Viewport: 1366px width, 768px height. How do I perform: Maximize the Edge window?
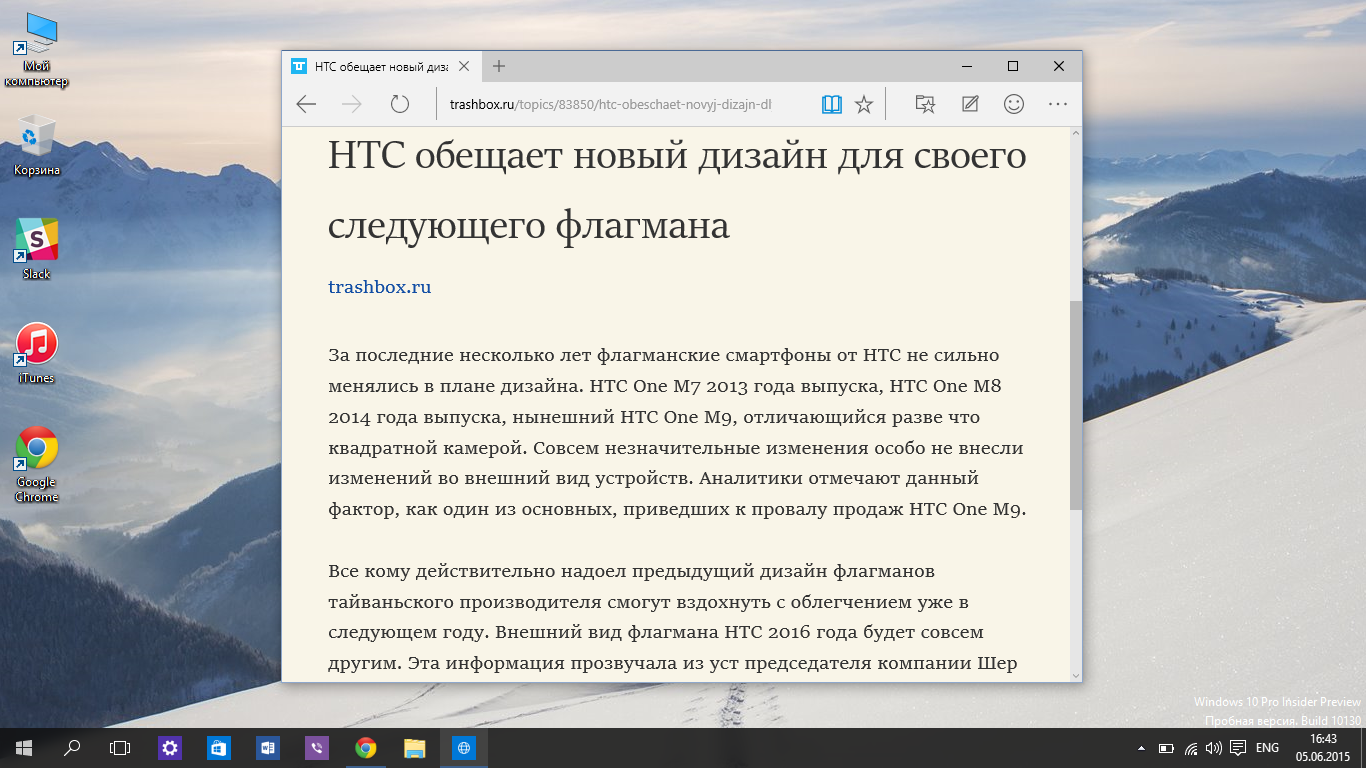[x=1013, y=66]
